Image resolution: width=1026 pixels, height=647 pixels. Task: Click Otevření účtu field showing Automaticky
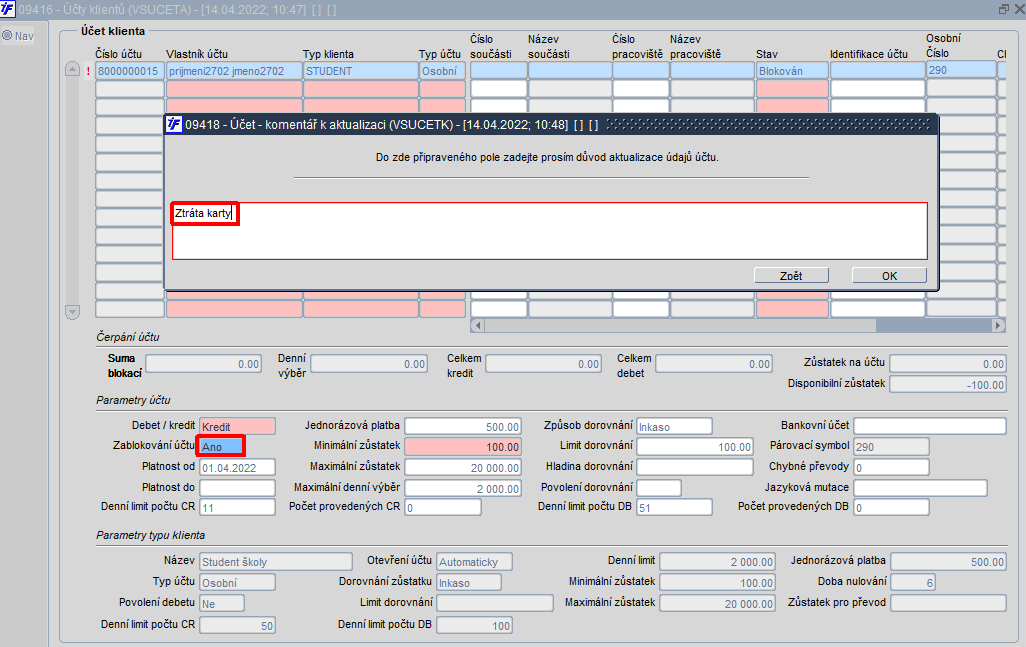pyautogui.click(x=474, y=562)
